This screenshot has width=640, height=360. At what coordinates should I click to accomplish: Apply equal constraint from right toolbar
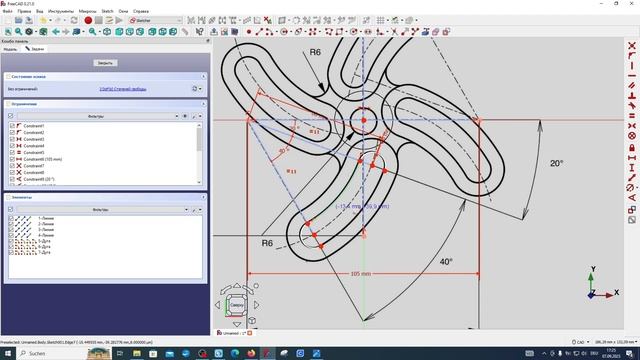click(x=632, y=116)
